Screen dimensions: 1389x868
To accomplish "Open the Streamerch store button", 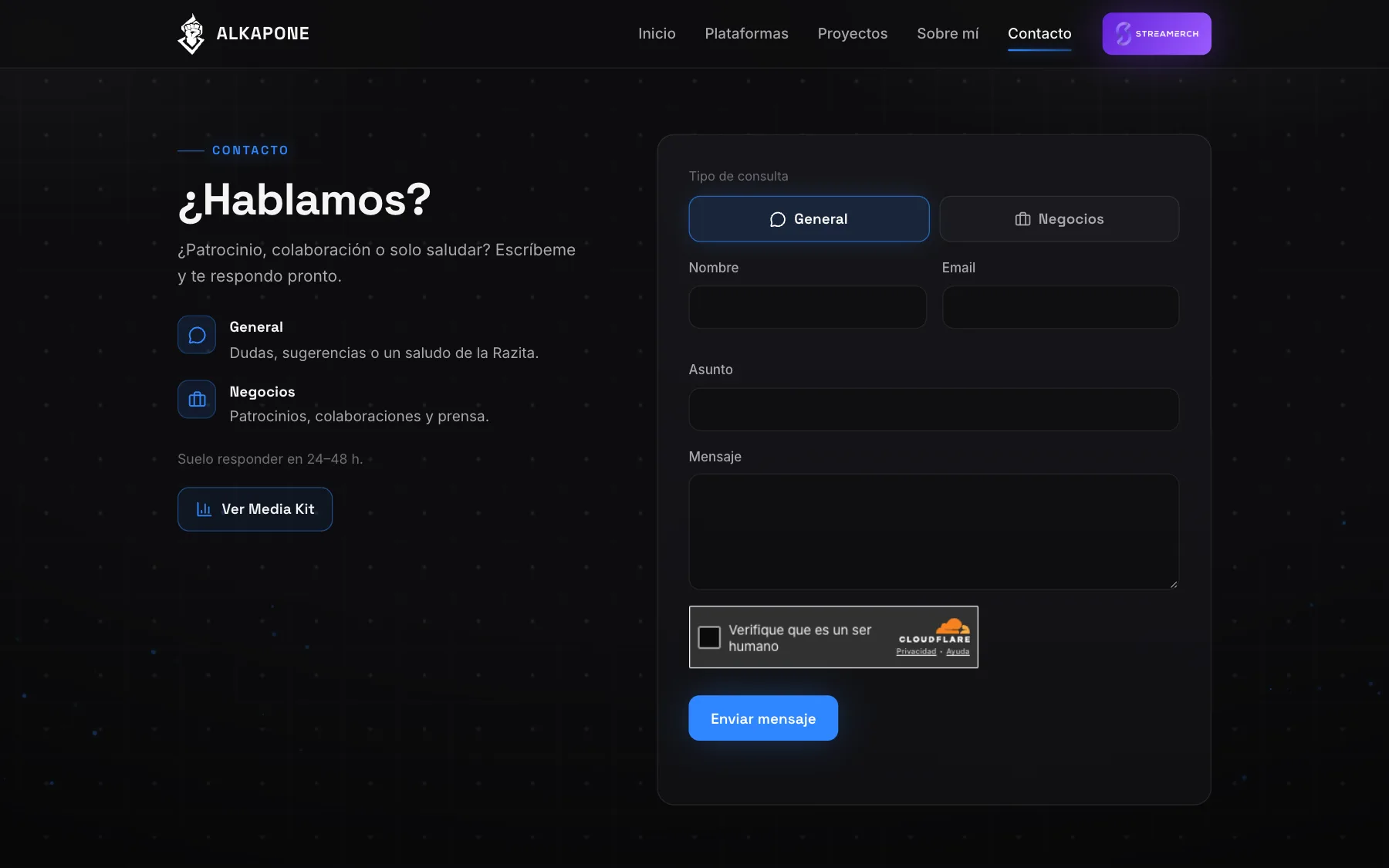I will coord(1157,34).
